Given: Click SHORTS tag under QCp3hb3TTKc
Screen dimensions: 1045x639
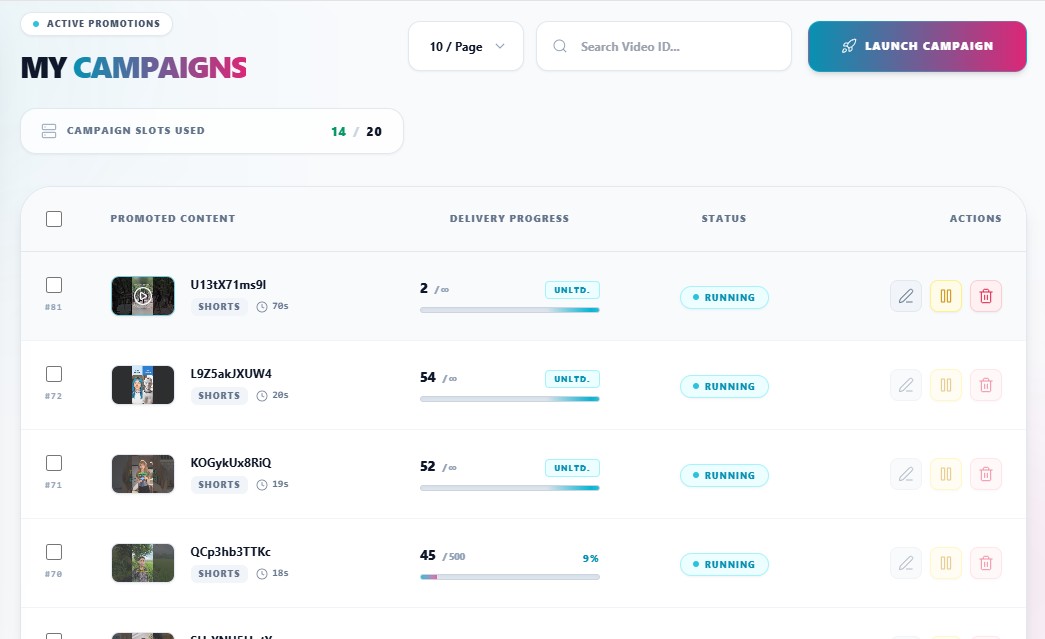Looking at the screenshot, I should [219, 574].
